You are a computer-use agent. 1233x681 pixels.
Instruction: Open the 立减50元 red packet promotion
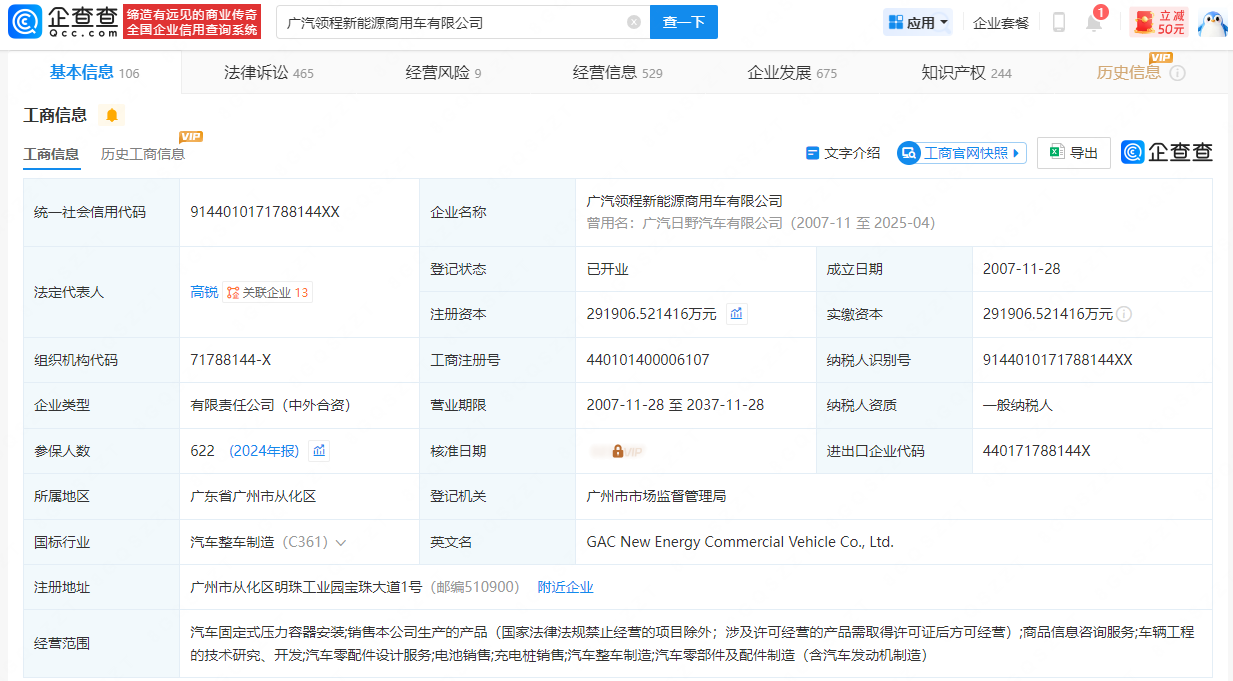click(1160, 22)
